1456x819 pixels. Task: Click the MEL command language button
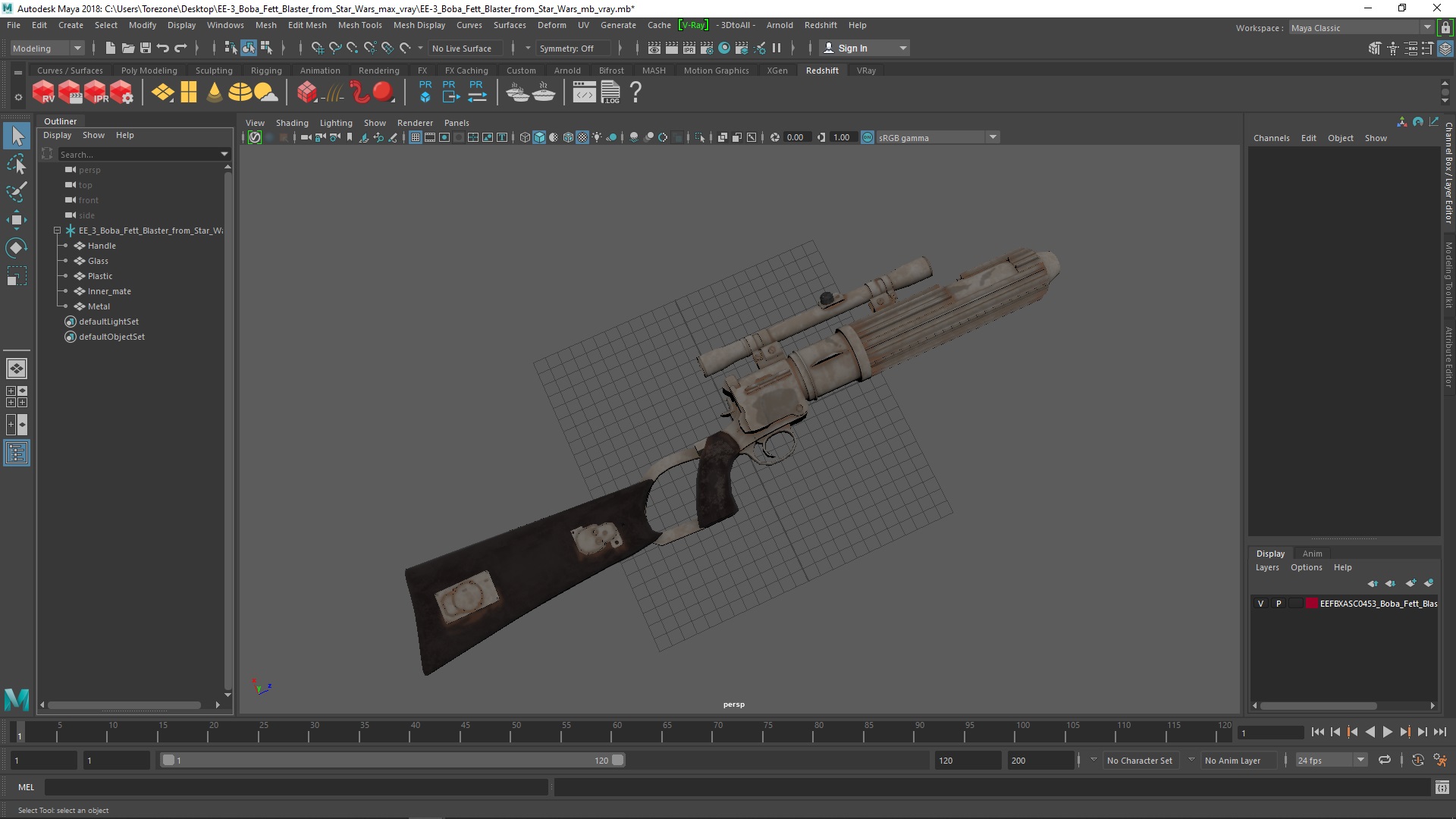coord(27,787)
